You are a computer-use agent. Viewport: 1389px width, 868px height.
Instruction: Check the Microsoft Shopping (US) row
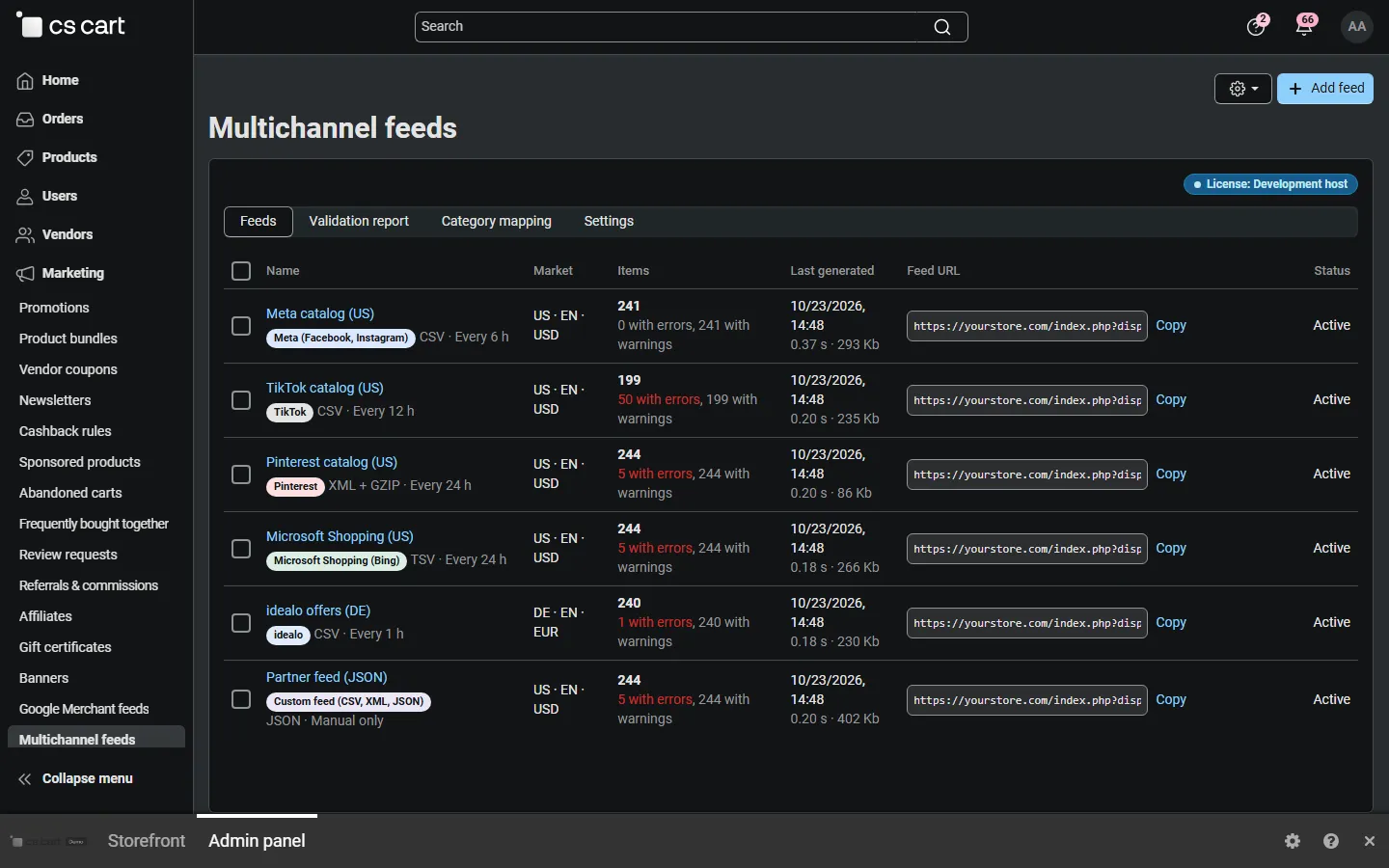pos(241,549)
